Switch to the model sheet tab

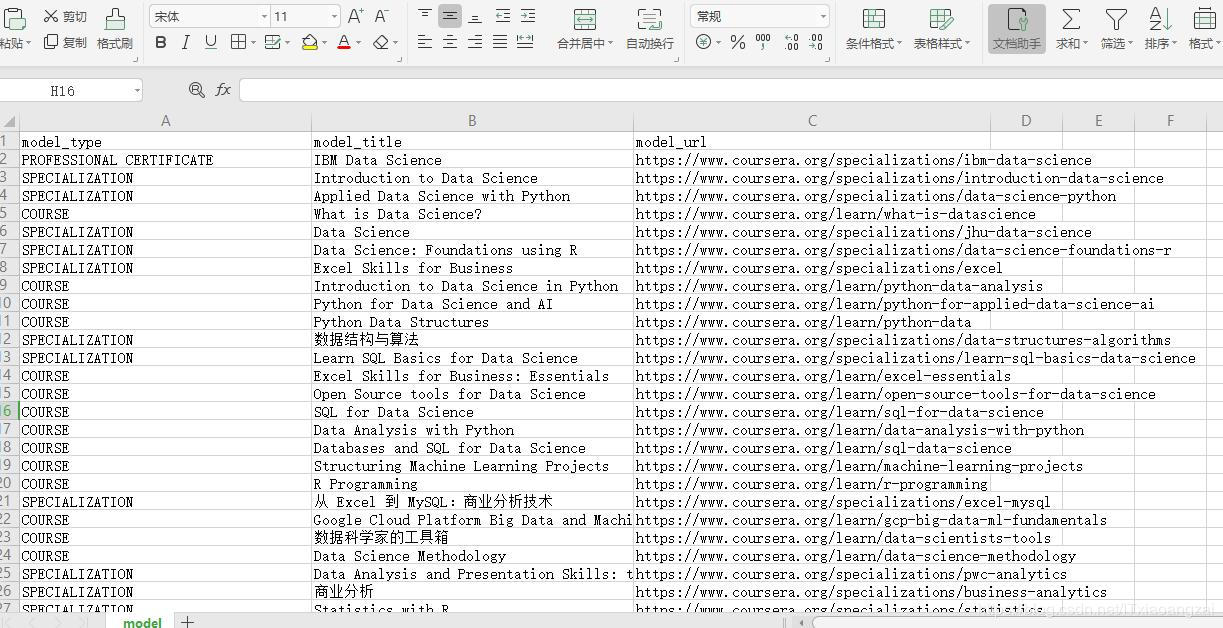tap(142, 622)
